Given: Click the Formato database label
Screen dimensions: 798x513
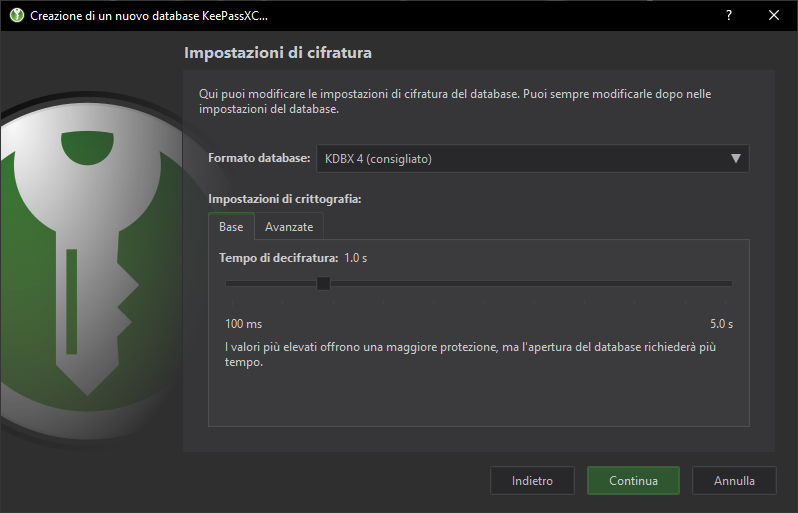Looking at the screenshot, I should tap(259, 158).
